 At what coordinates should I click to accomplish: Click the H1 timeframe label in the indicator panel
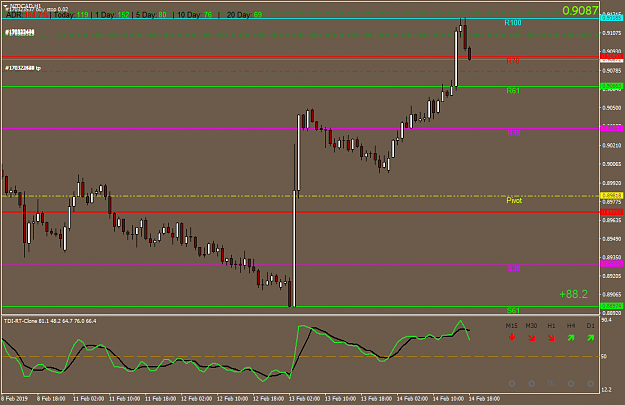pyautogui.click(x=551, y=326)
